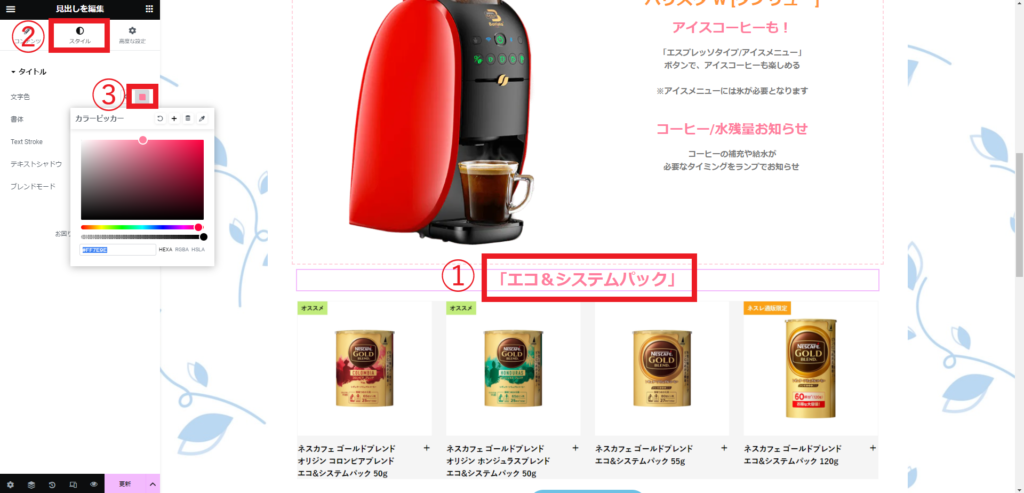
Task: Preview changes with the eye icon
Action: [94, 485]
